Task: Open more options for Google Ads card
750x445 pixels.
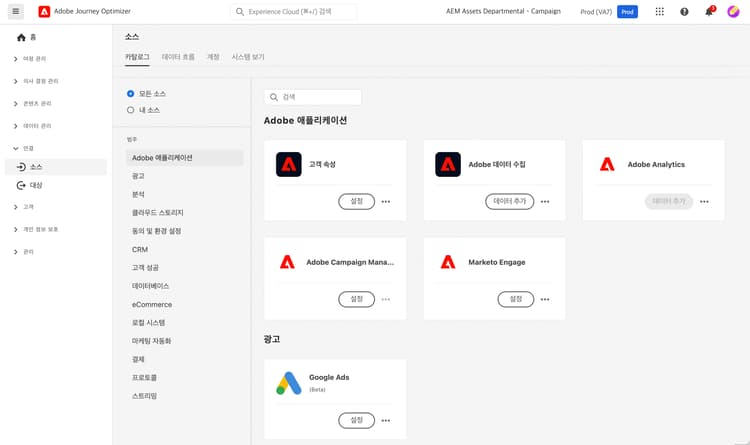Action: (386, 420)
